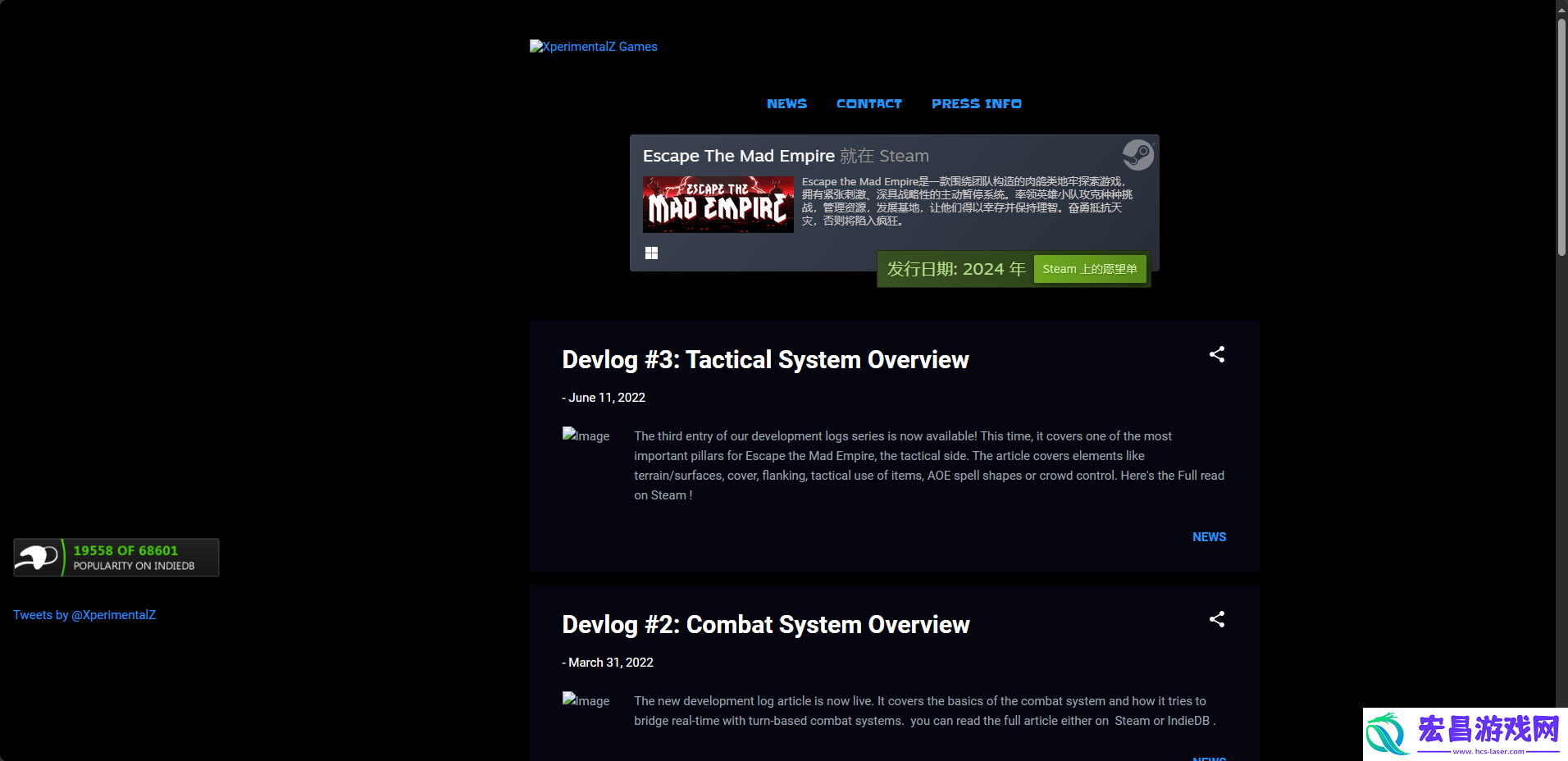Screen dimensions: 1568x761
Task: Open the Devlog #2 post image
Action: pos(586,700)
